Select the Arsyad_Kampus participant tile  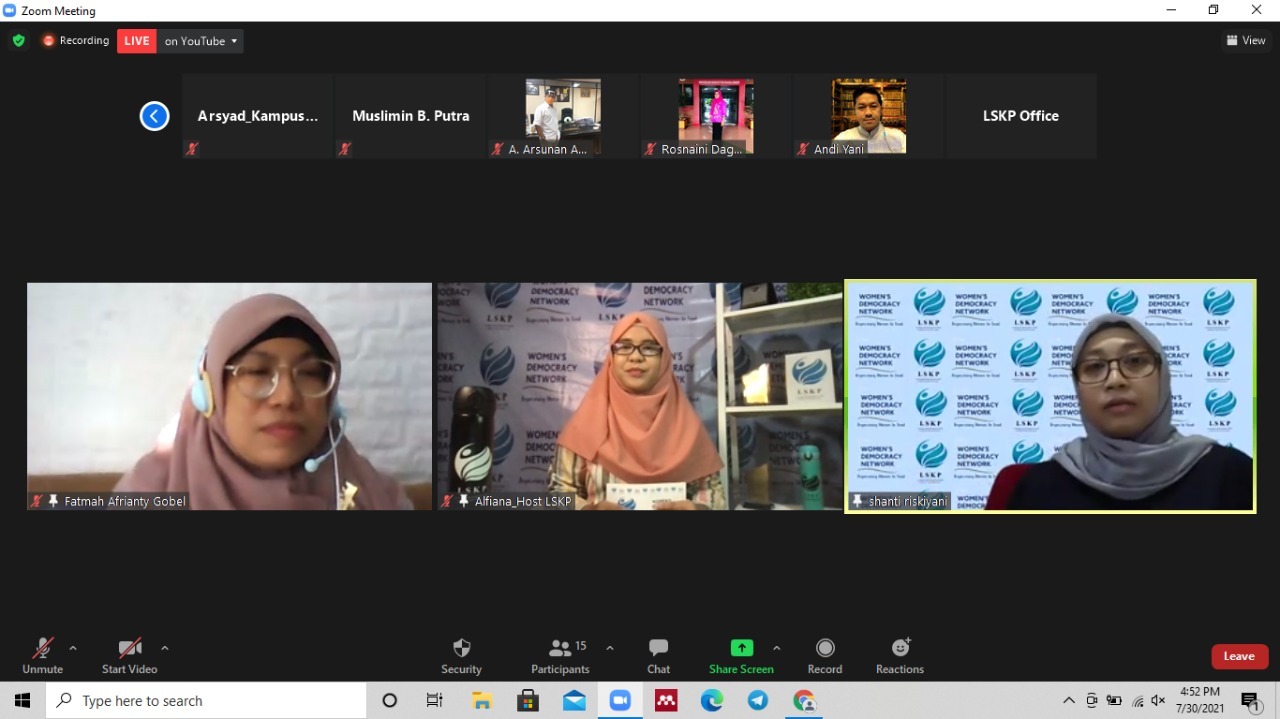click(x=258, y=116)
